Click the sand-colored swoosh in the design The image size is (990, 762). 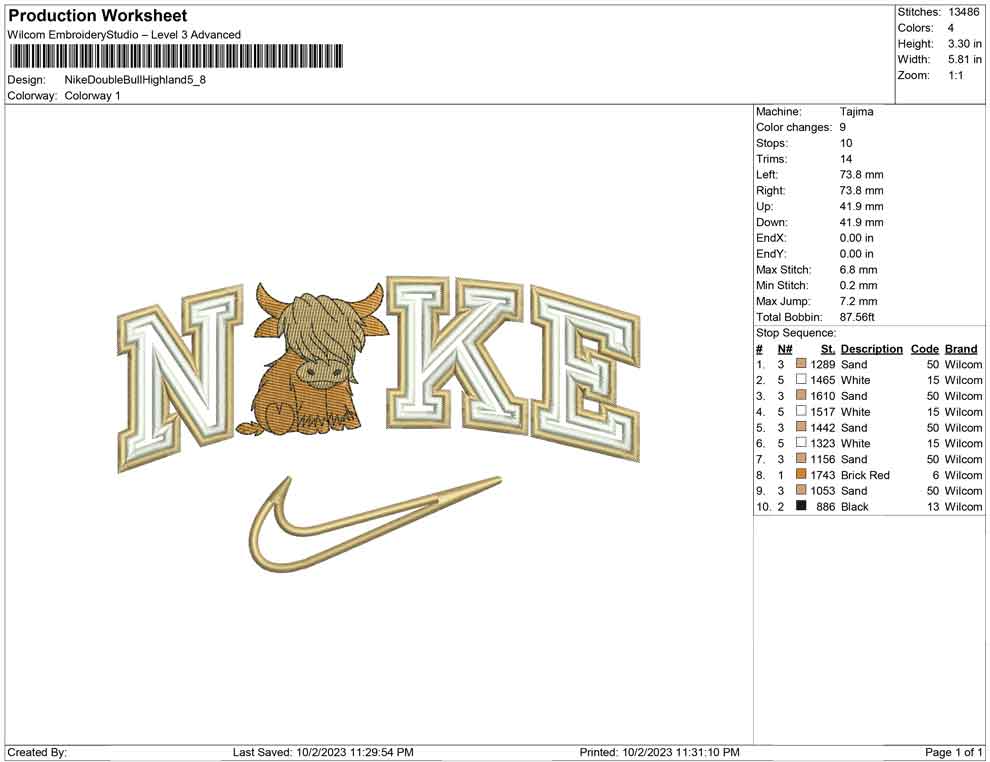pos(375,523)
